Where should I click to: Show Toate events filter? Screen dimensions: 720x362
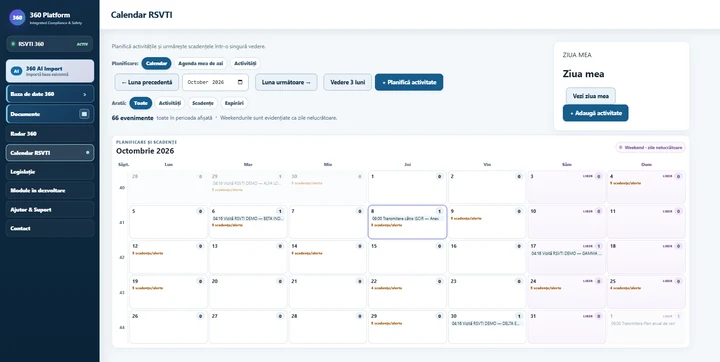coord(141,103)
